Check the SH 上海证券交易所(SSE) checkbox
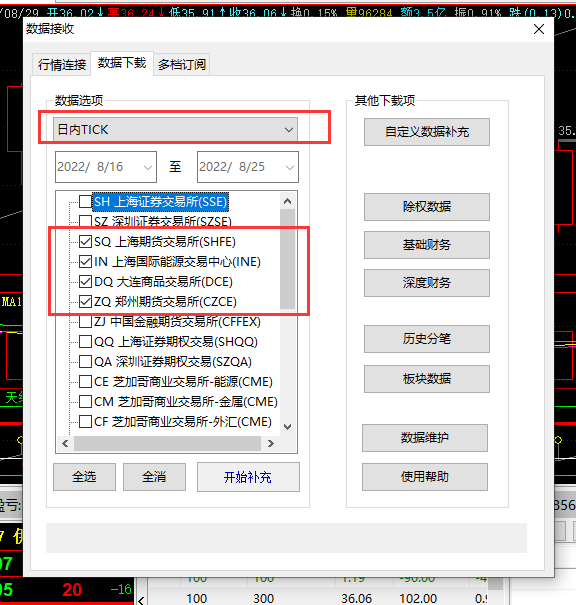Image resolution: width=576 pixels, height=605 pixels. (85, 201)
